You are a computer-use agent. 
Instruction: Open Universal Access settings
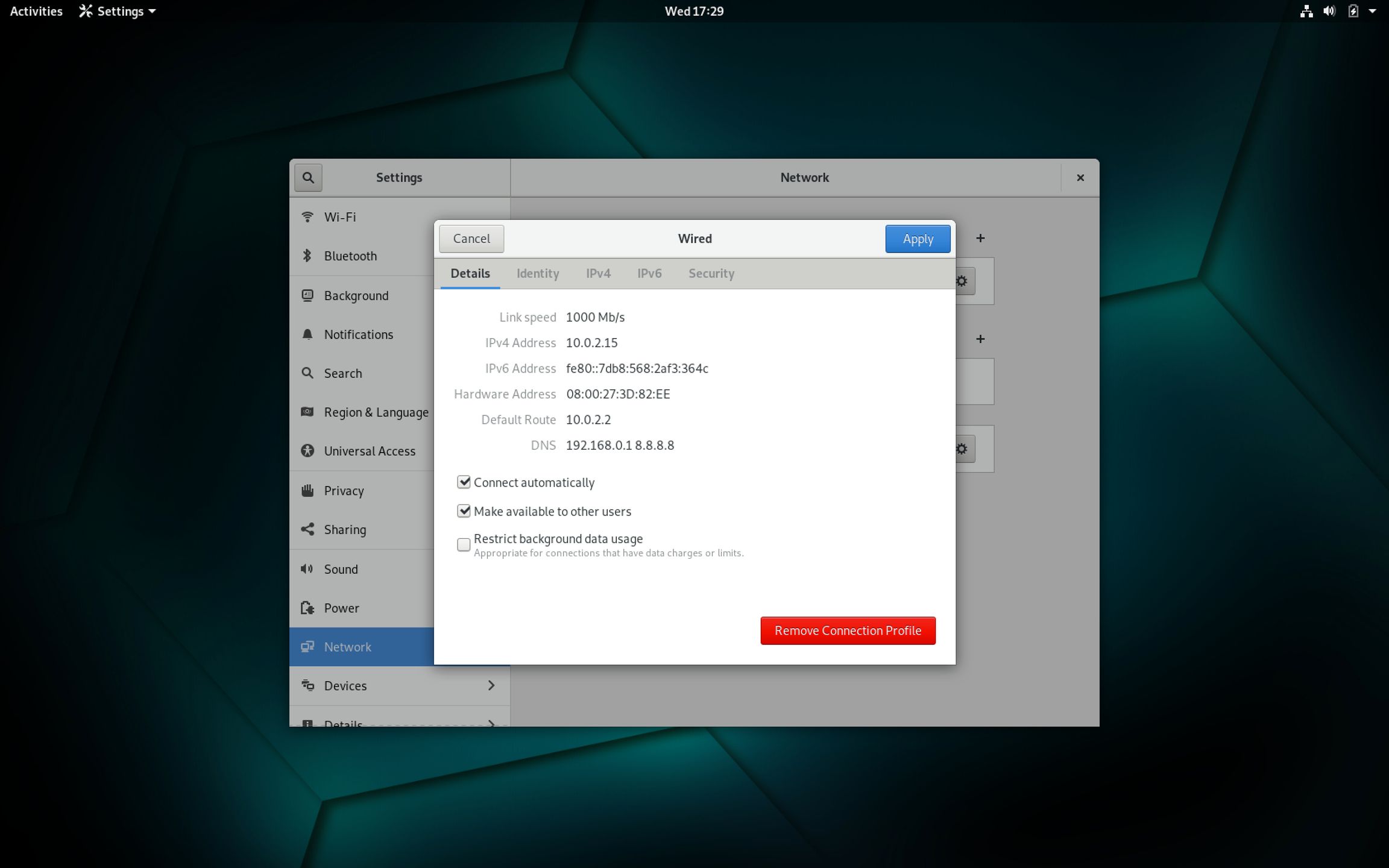coord(369,451)
